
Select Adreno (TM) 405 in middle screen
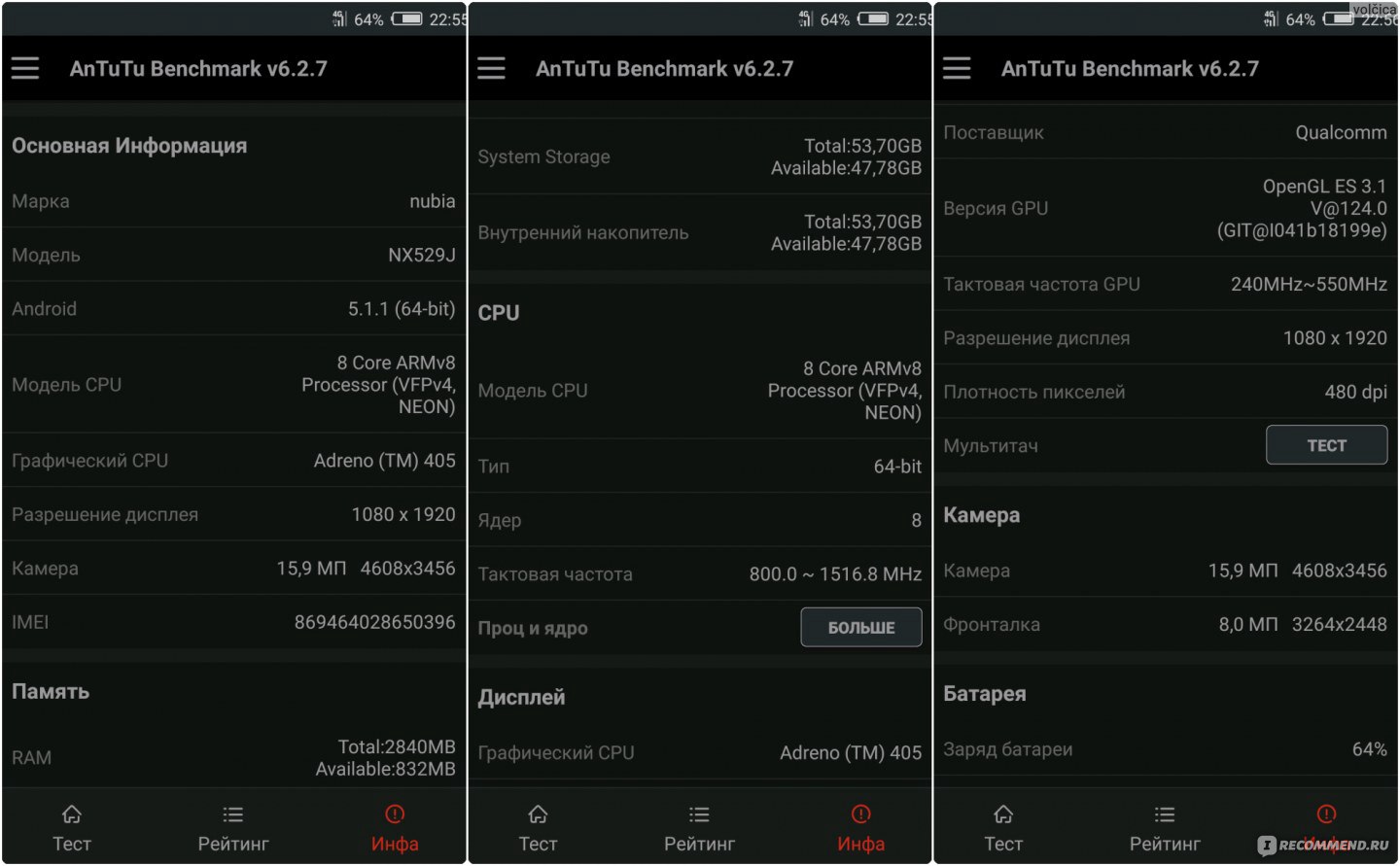[851, 752]
